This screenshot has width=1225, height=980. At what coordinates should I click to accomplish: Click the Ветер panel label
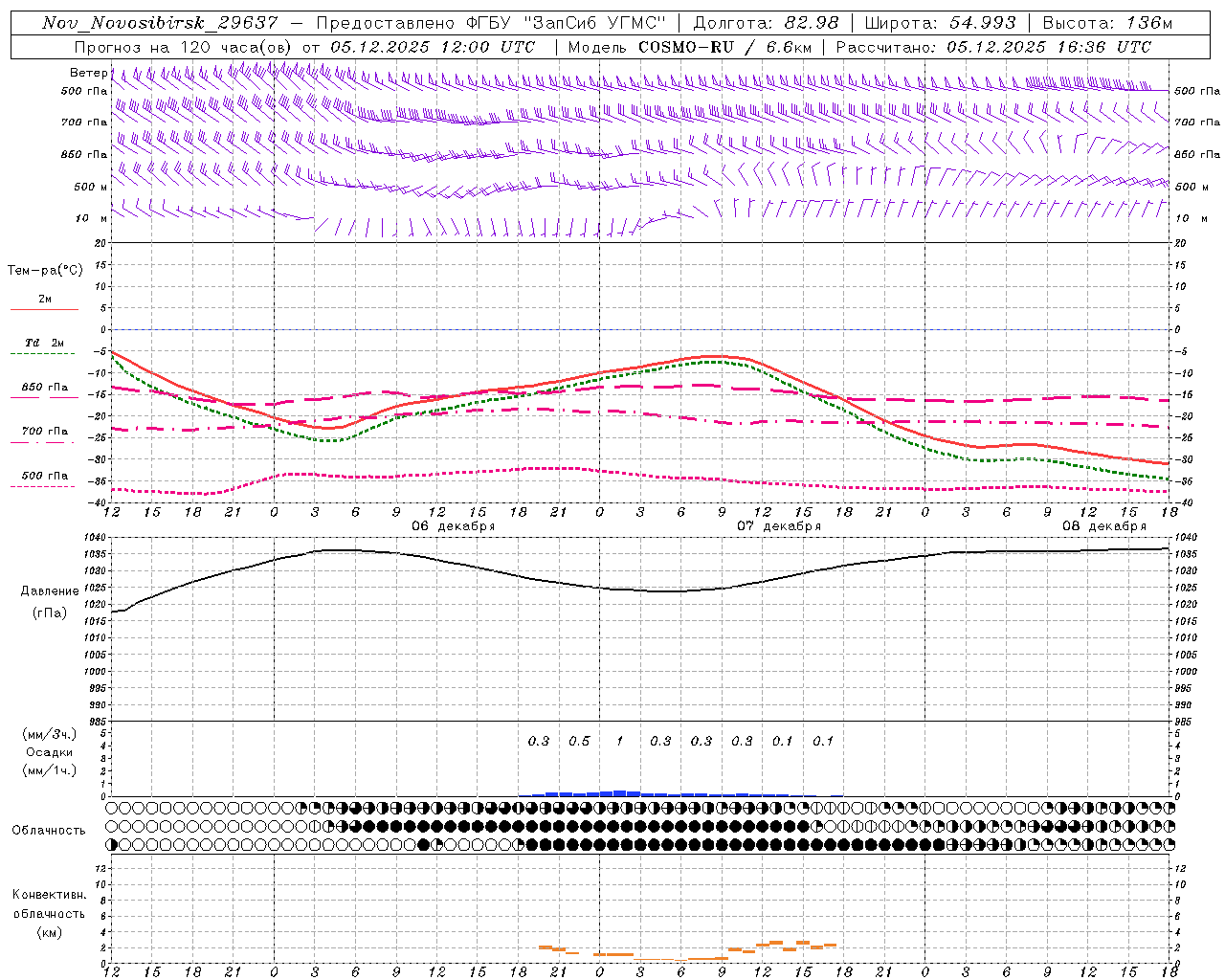click(88, 73)
